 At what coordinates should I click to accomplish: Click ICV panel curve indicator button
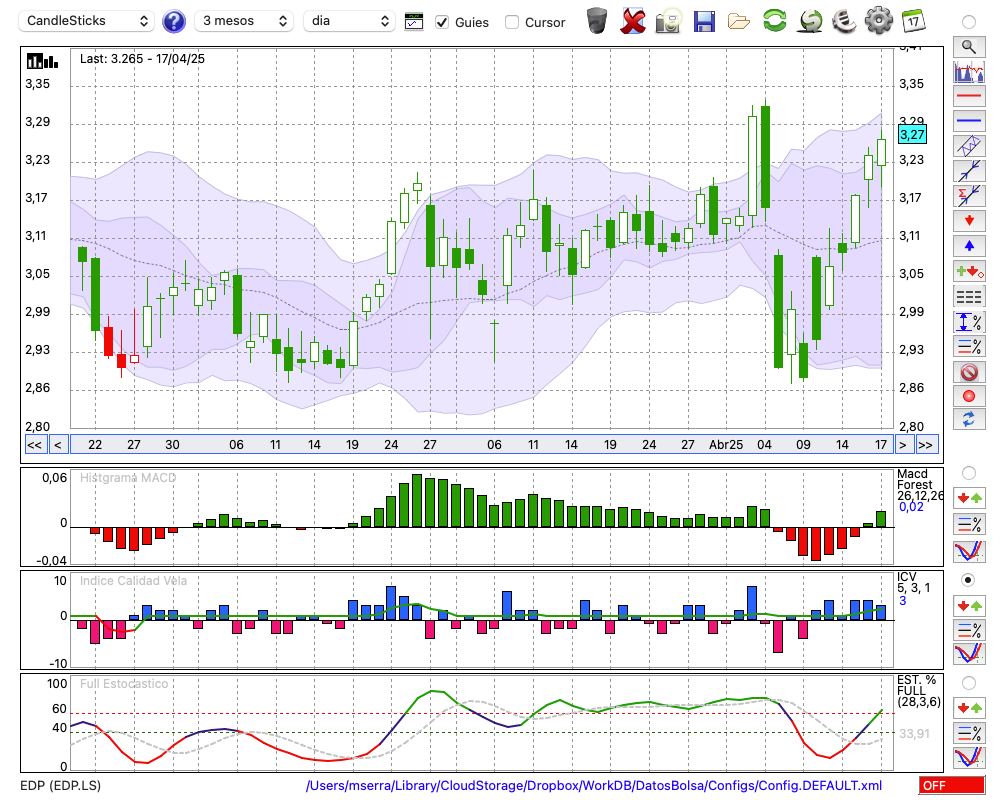pyautogui.click(x=969, y=654)
